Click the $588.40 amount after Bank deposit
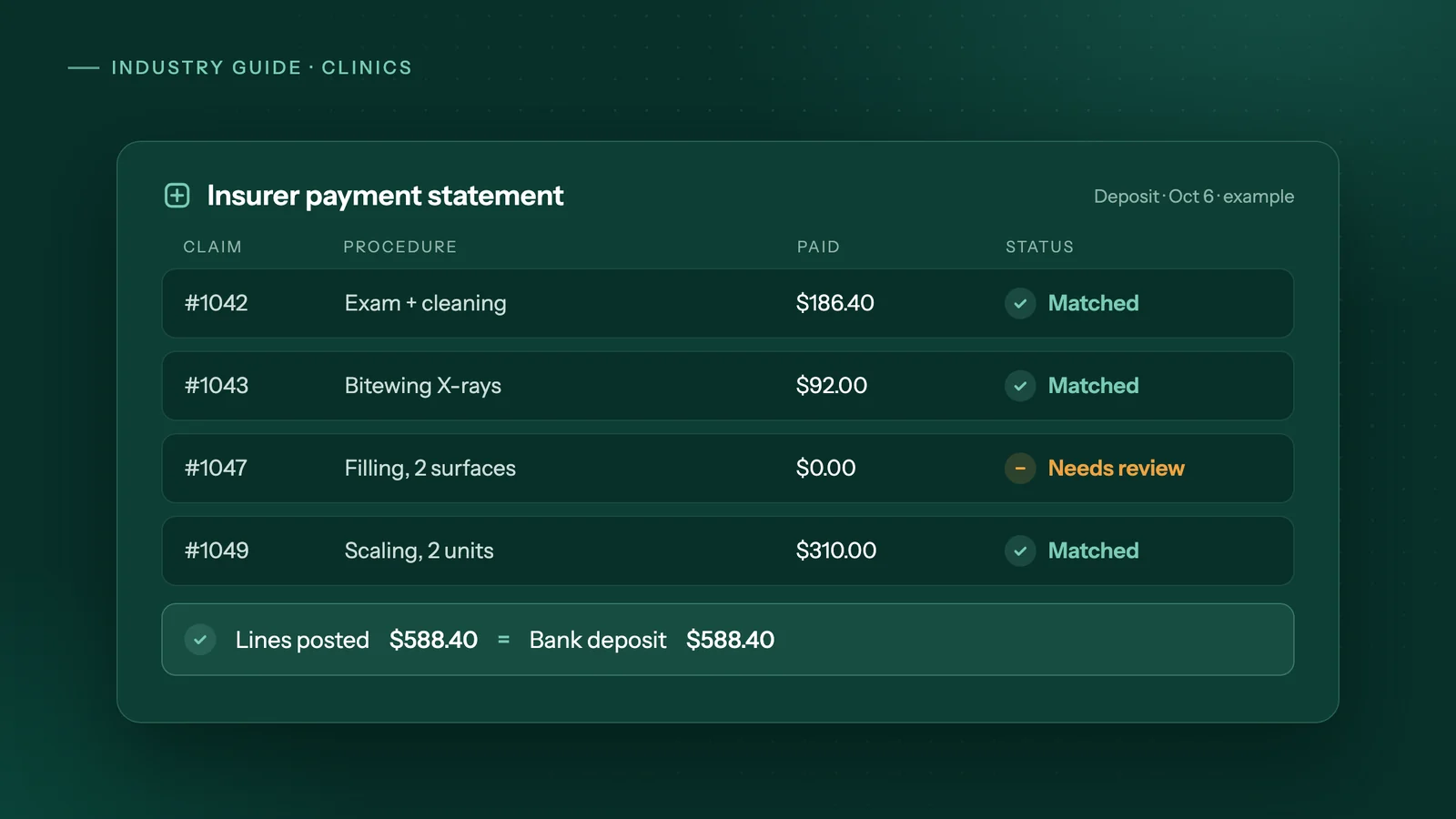 coord(730,640)
